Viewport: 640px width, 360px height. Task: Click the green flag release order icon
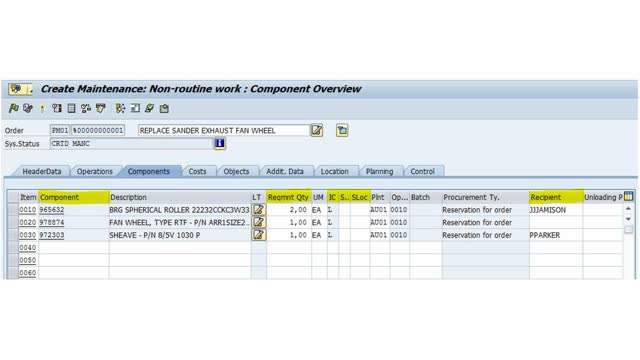pyautogui.click(x=13, y=108)
